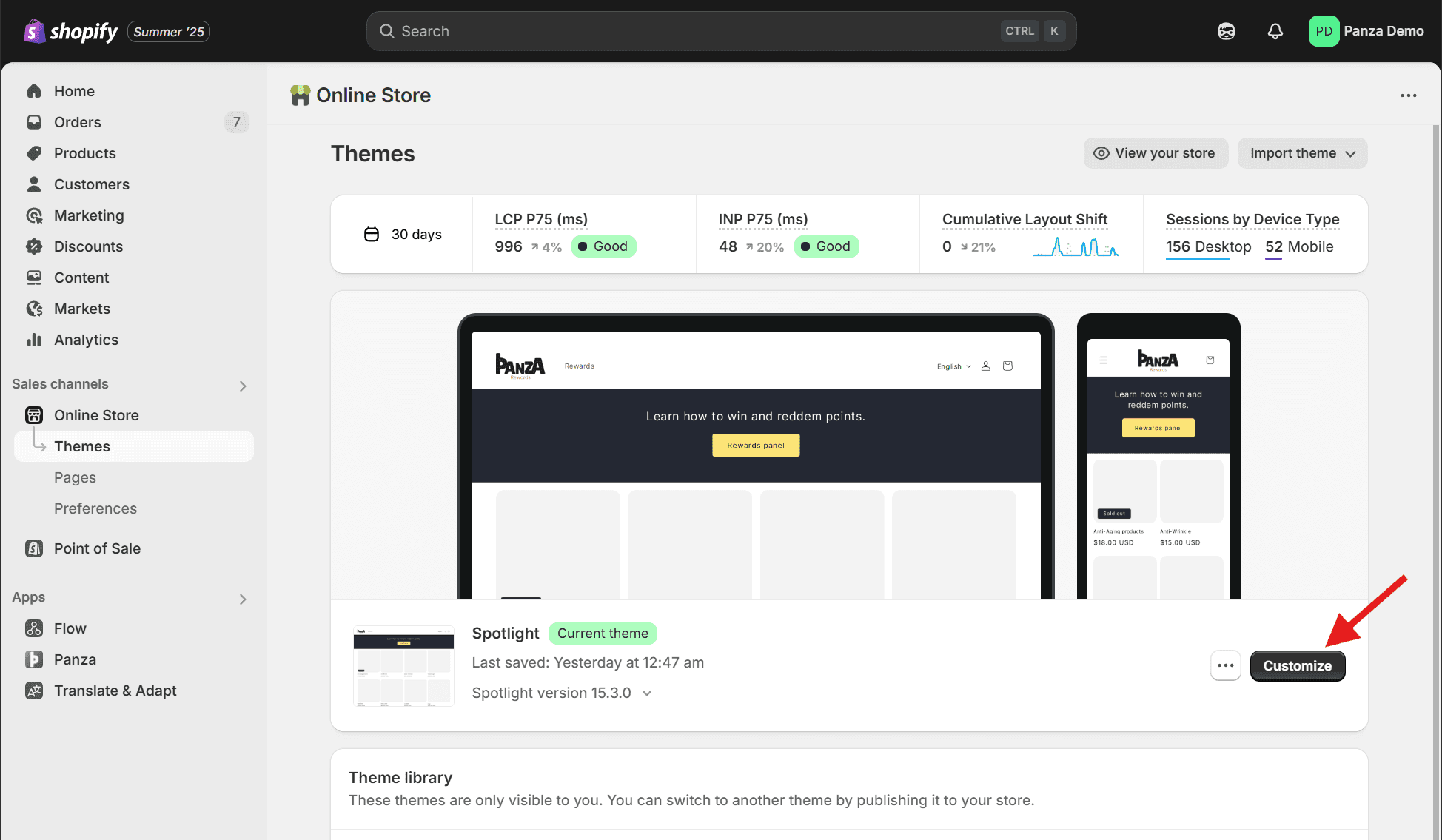Expand the Spotlight version 15.3.0 dropdown
Viewport: 1442px width, 840px height.
coord(563,693)
